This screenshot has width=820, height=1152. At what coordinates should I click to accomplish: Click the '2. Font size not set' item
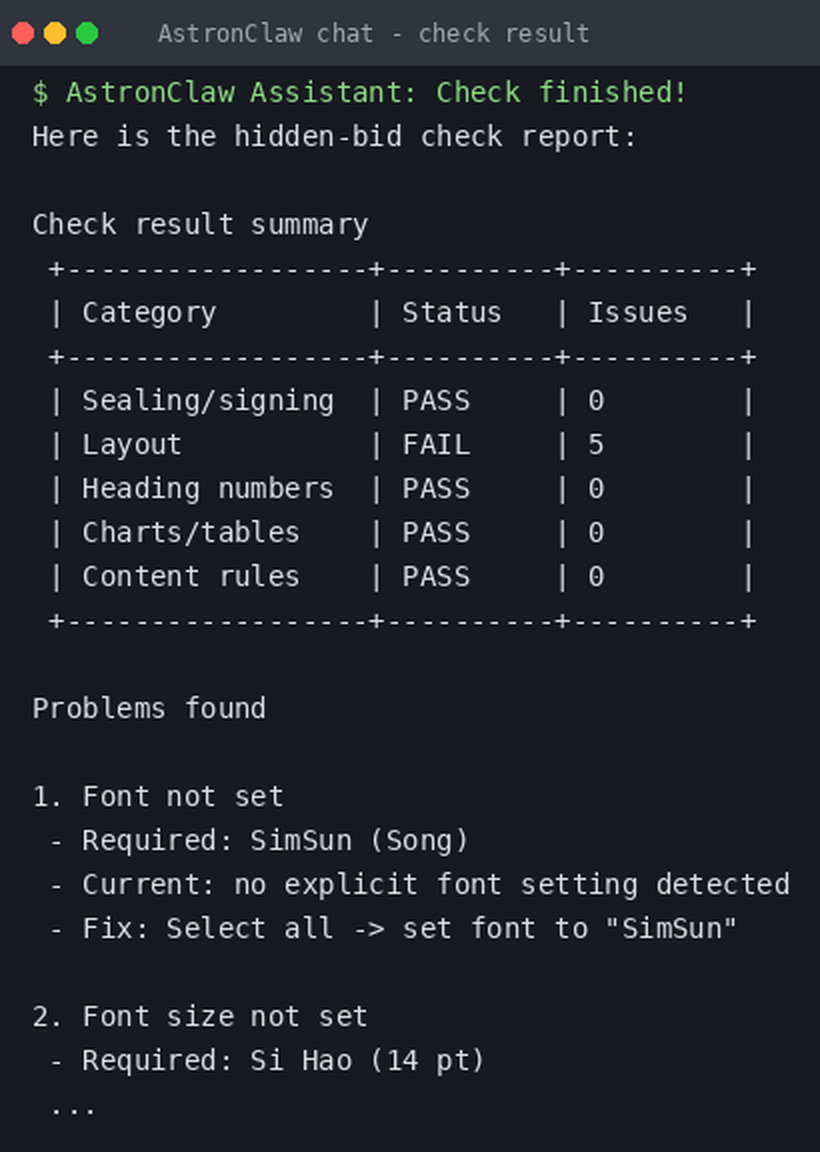pos(200,1017)
